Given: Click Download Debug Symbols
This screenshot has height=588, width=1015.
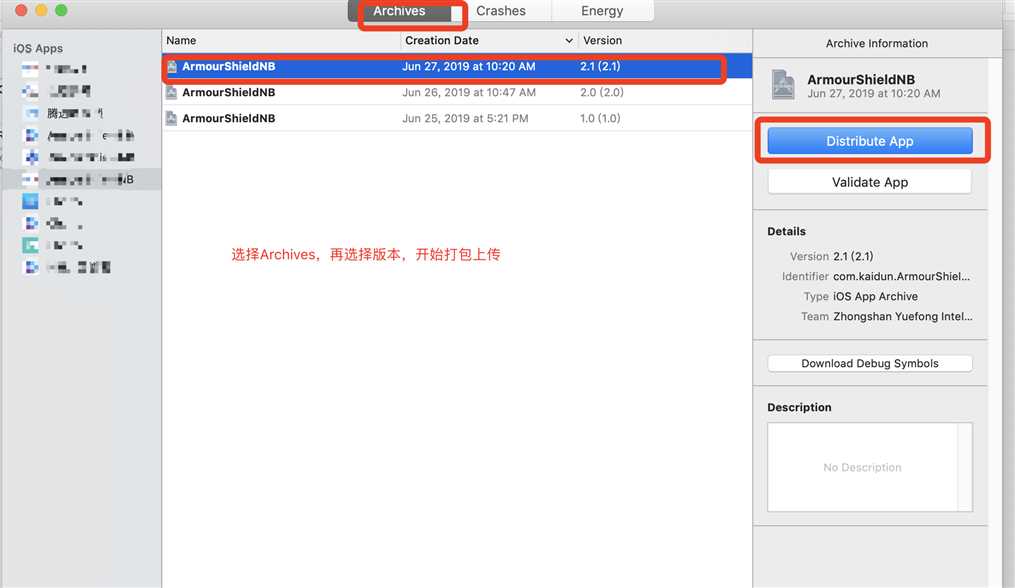Looking at the screenshot, I should (x=870, y=363).
